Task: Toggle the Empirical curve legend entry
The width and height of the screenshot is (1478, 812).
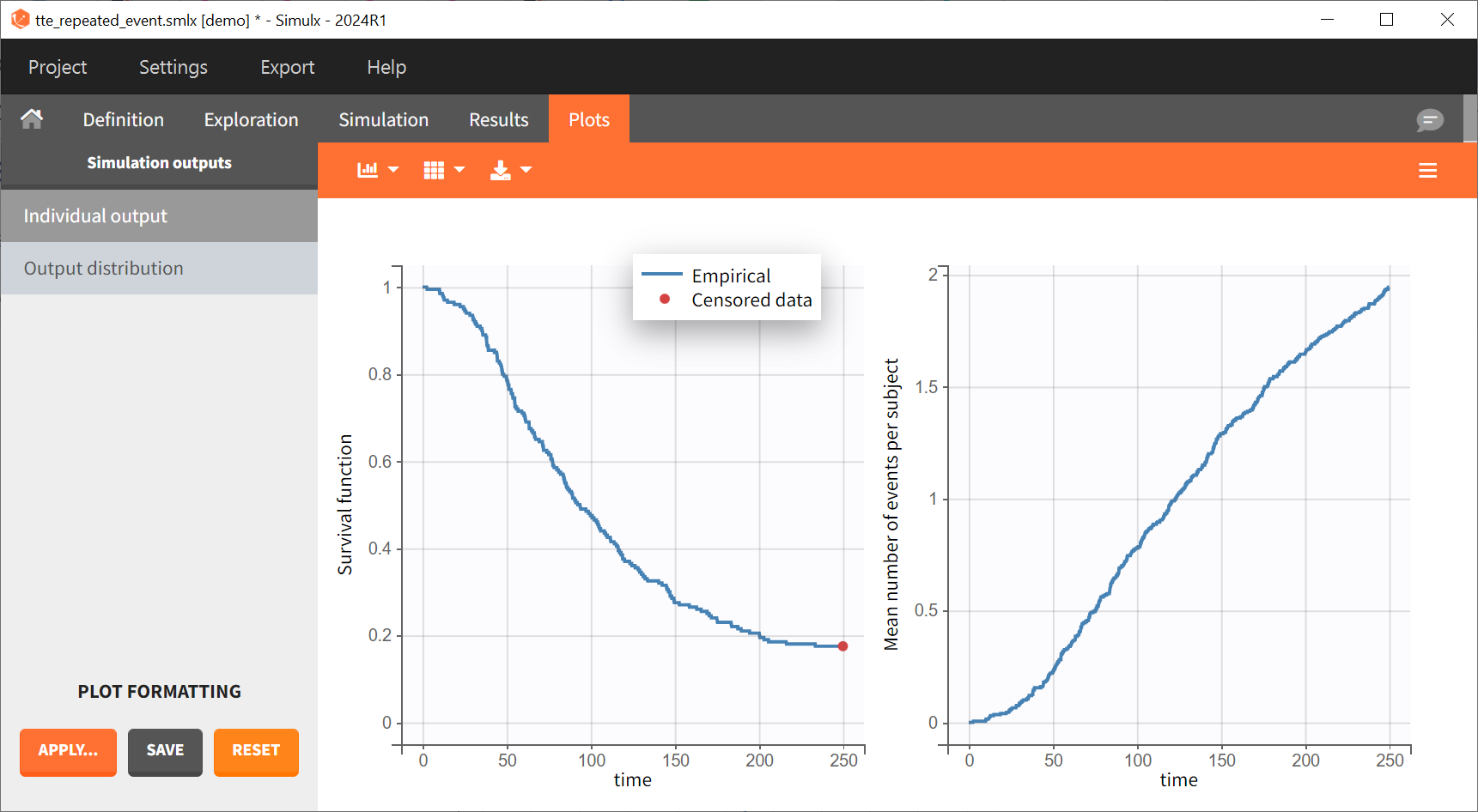Action: [x=730, y=276]
